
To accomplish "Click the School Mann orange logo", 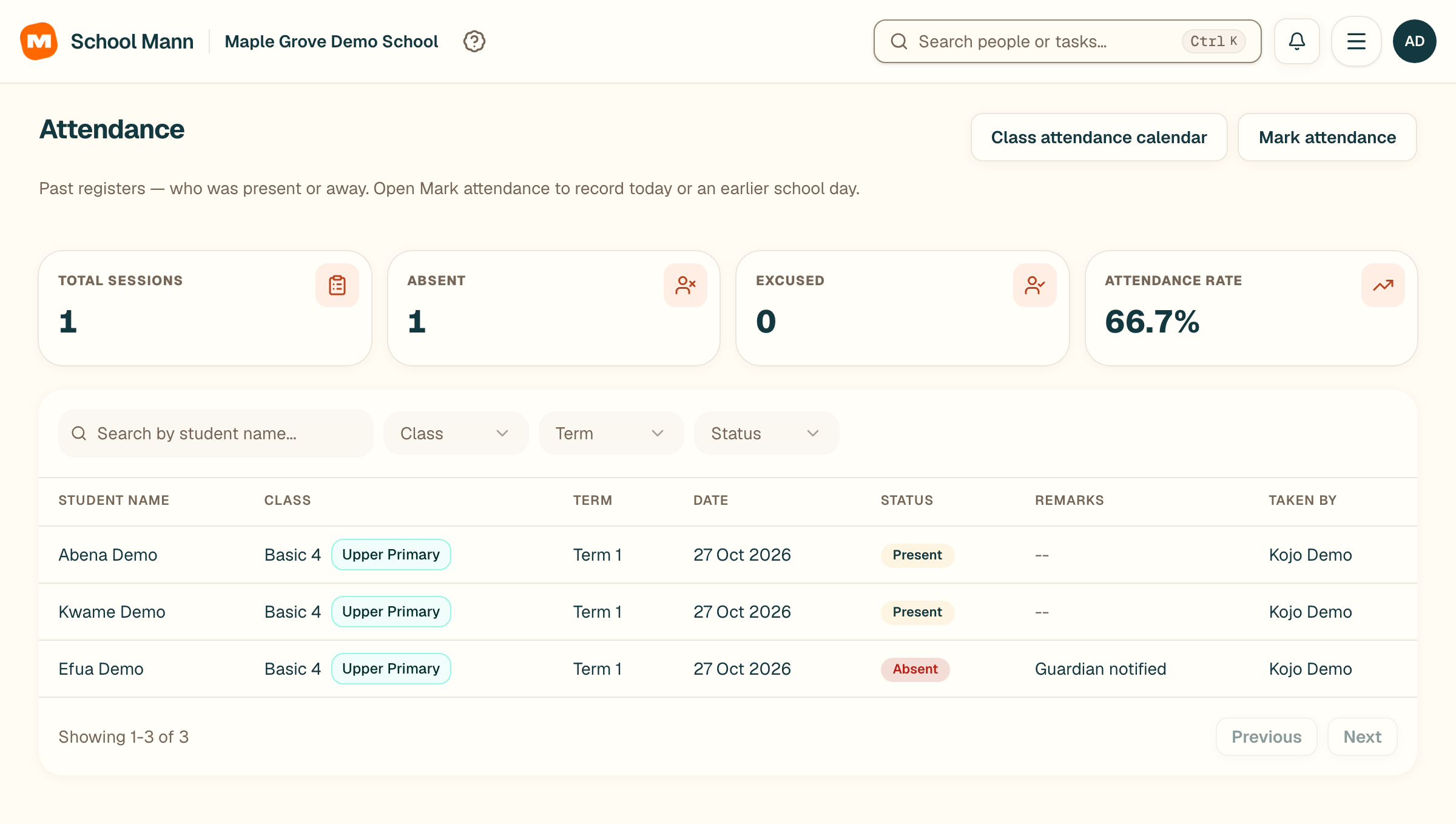I will click(x=39, y=41).
